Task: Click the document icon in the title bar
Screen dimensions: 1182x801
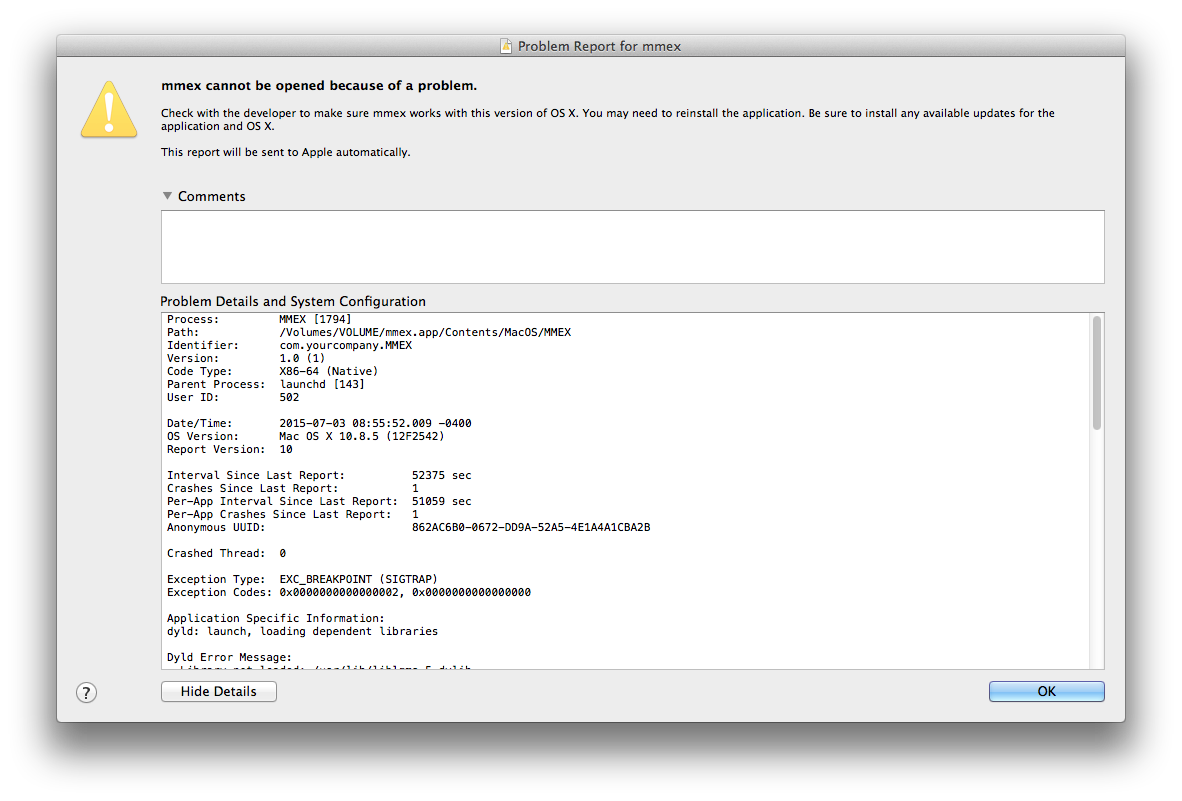Action: [x=507, y=46]
